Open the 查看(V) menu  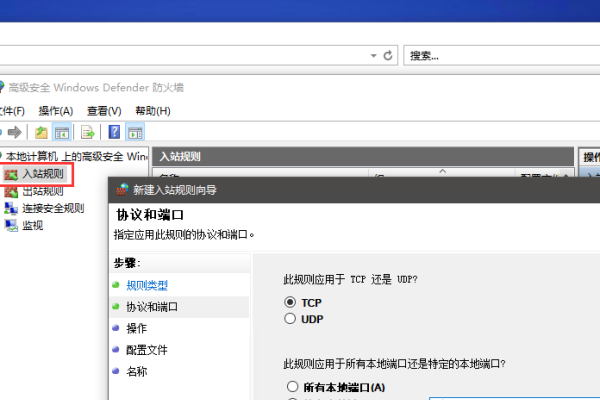click(x=104, y=110)
